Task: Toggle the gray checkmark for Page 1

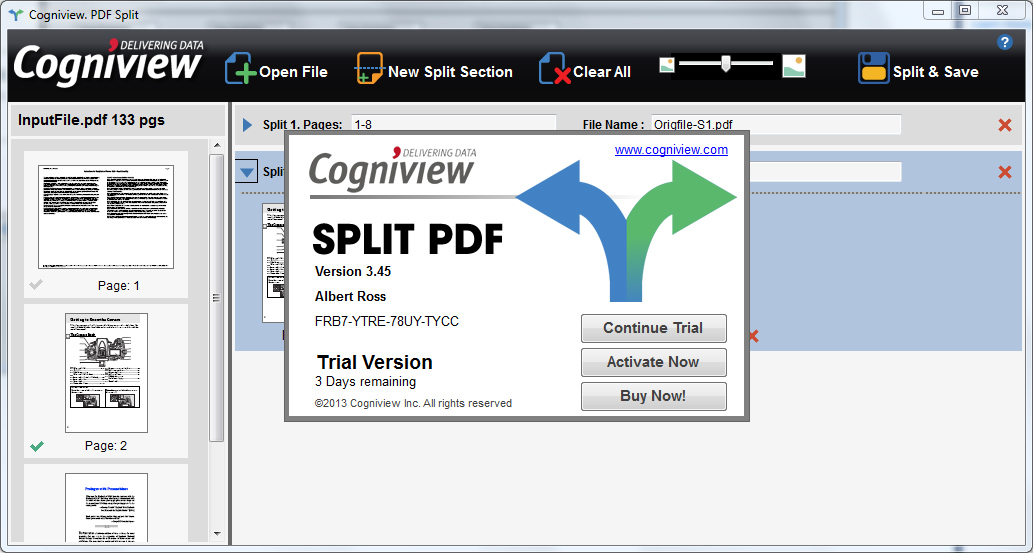Action: [37, 285]
